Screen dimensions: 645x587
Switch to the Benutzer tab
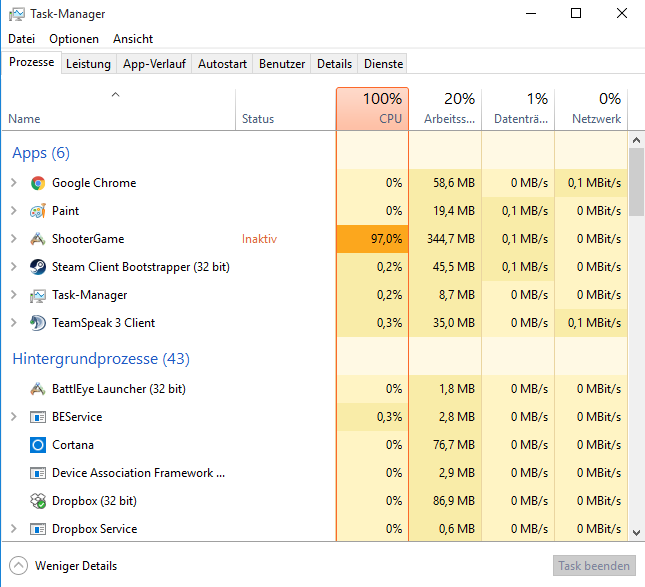(x=282, y=64)
